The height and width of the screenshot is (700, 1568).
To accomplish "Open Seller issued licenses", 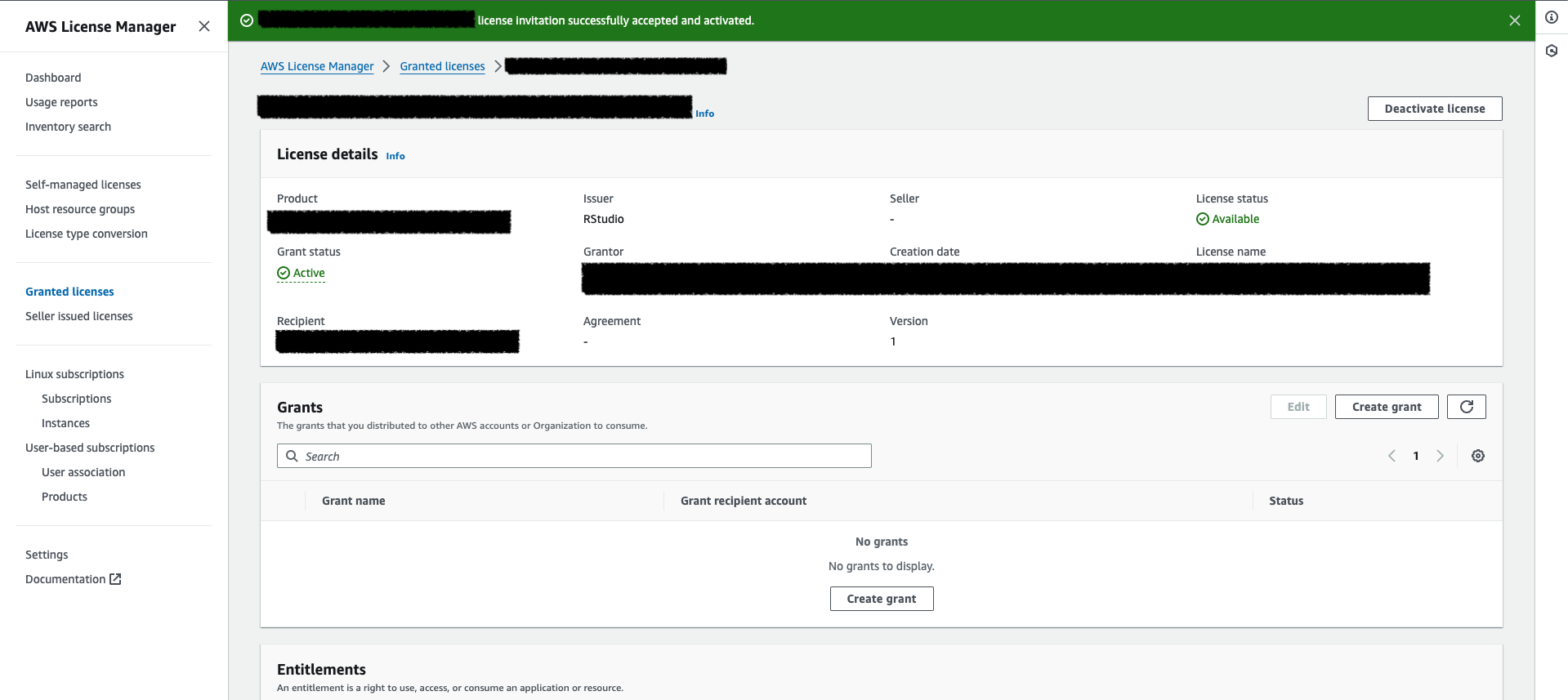I will pos(79,316).
